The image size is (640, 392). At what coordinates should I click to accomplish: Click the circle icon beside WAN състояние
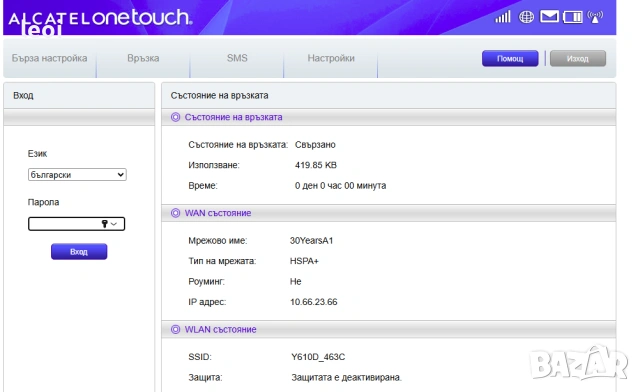coord(176,213)
